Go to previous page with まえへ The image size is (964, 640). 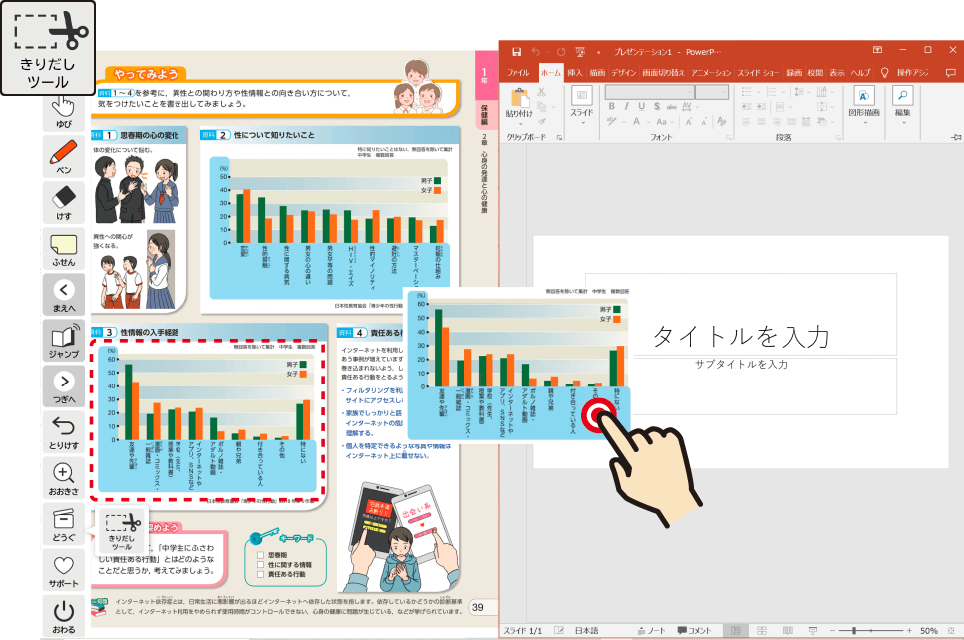[x=64, y=295]
